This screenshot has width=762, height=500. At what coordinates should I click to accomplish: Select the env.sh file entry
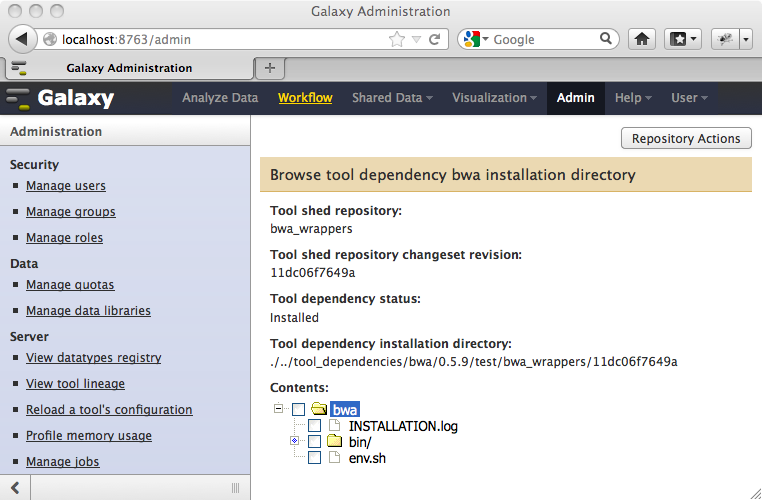click(x=367, y=458)
